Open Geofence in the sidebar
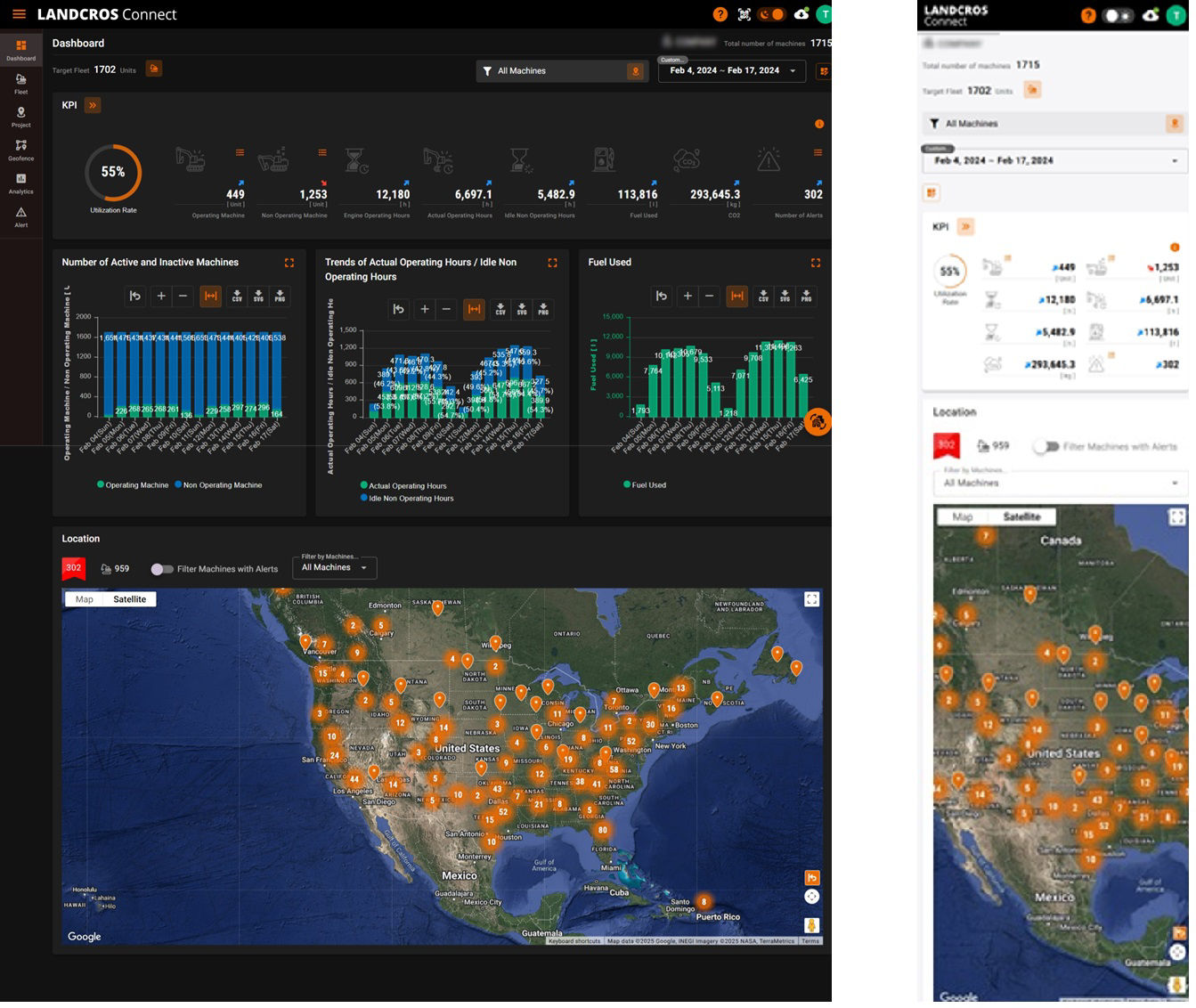Viewport: 1196px width, 1008px height. click(21, 150)
